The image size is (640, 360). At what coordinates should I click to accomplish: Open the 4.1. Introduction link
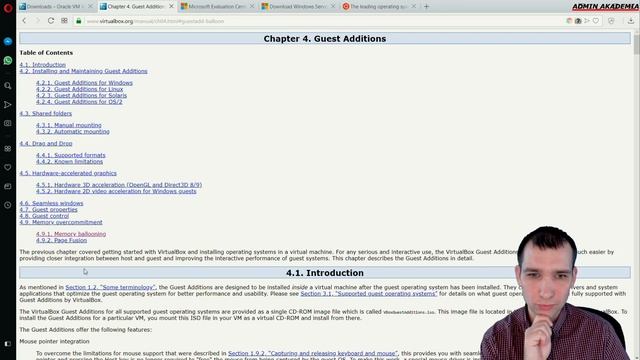point(42,64)
